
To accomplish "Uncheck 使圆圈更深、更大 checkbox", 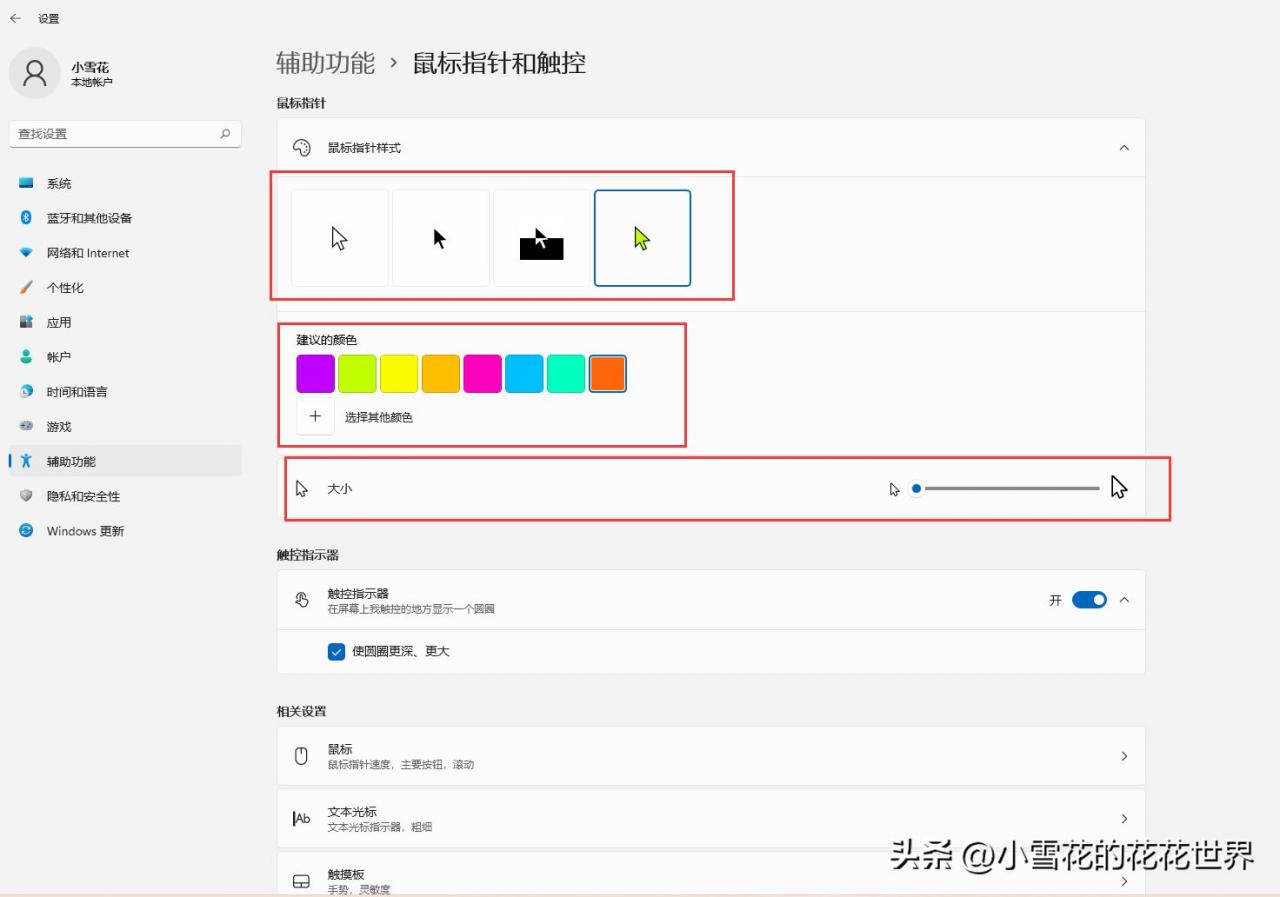I will click(x=336, y=651).
